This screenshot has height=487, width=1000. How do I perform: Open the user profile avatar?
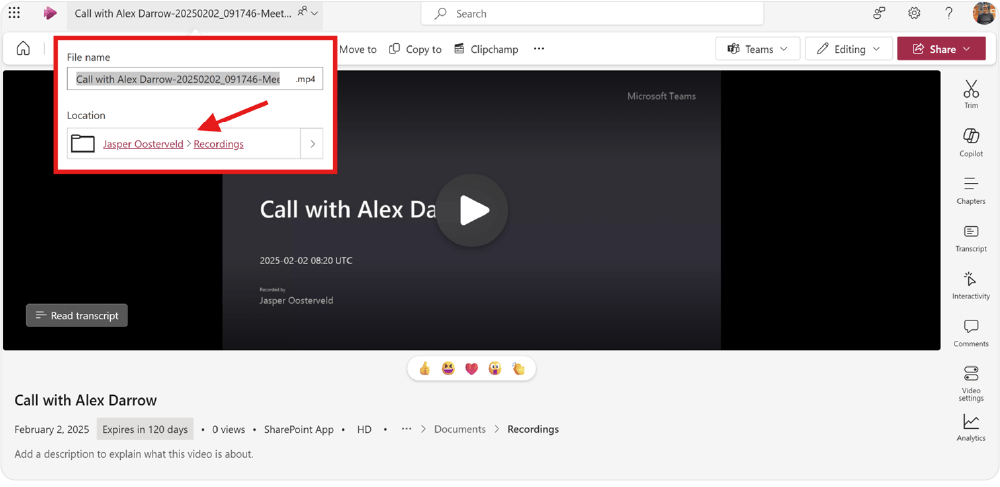point(984,13)
